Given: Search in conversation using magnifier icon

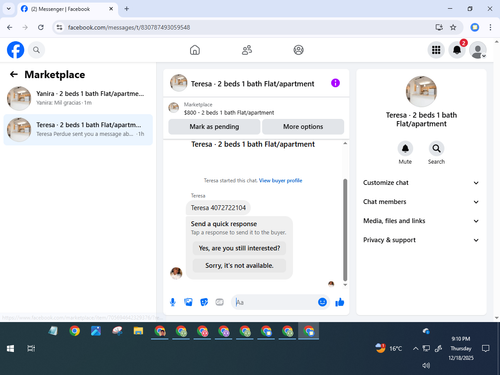Looking at the screenshot, I should pyautogui.click(x=436, y=148).
